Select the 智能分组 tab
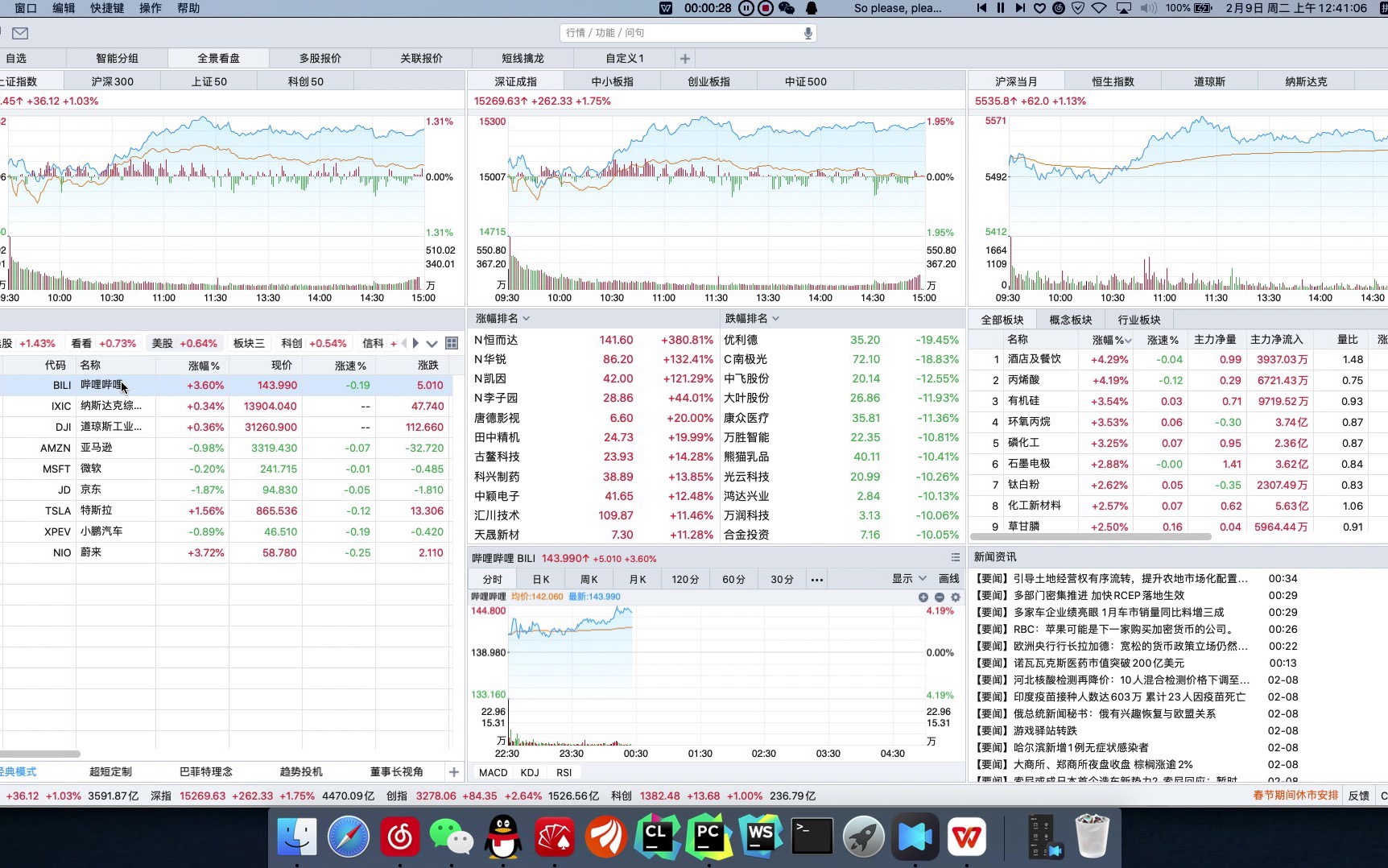The image size is (1388, 868). (118, 58)
